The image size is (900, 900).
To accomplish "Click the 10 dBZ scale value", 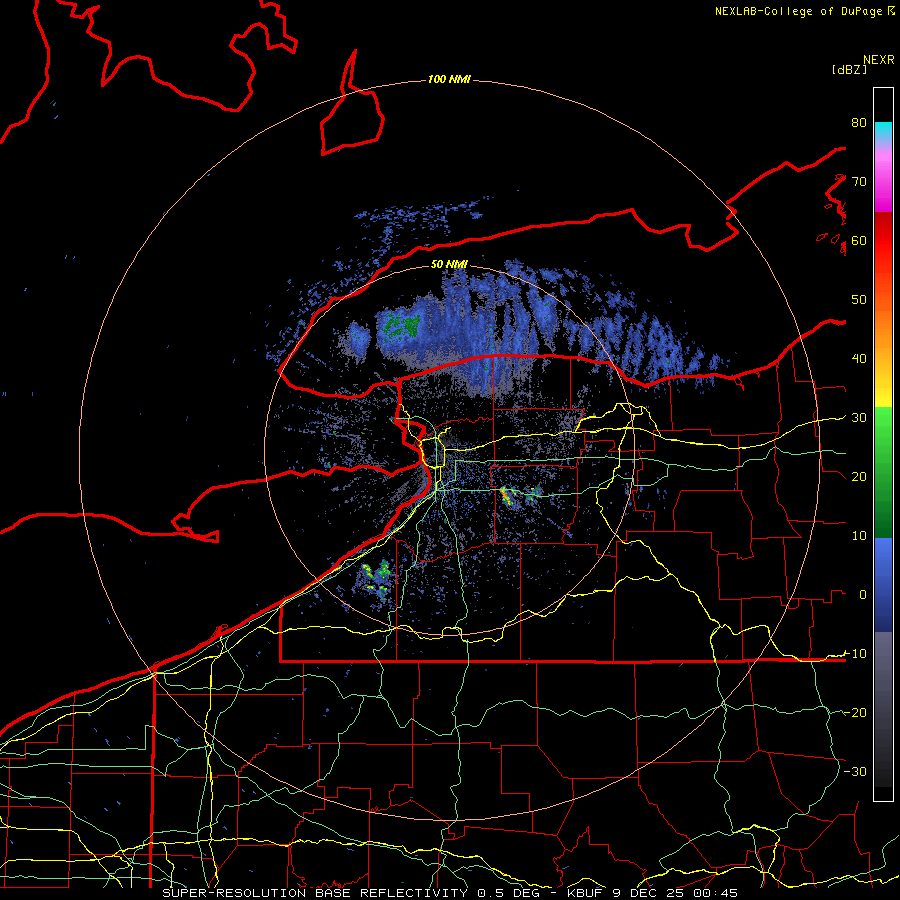I will coord(859,536).
